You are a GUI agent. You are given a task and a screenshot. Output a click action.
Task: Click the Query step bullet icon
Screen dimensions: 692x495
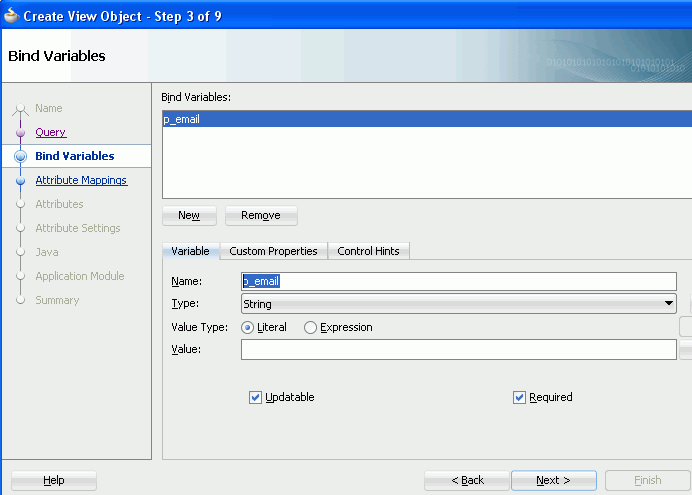(x=20, y=132)
